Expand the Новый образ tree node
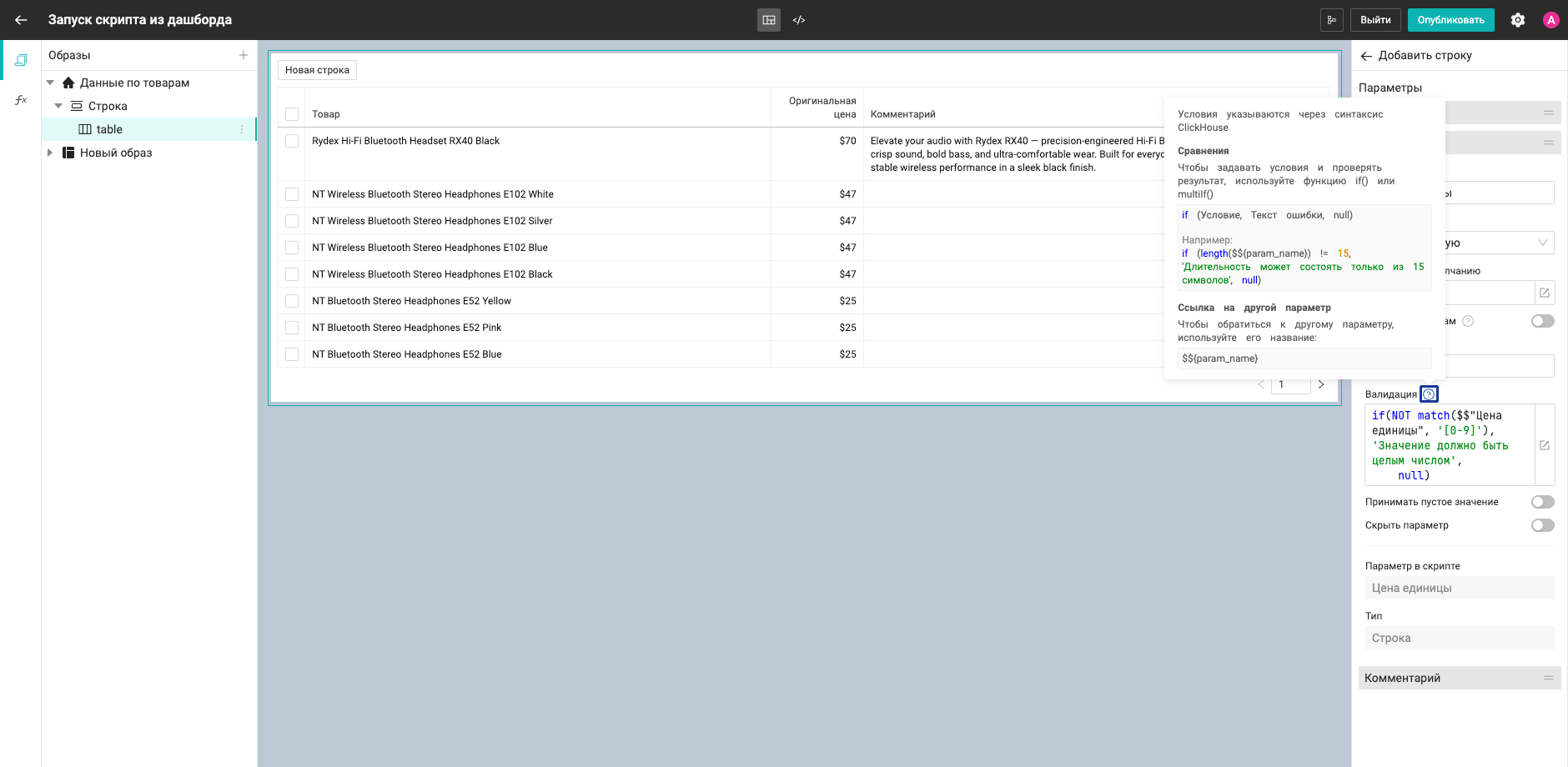The width and height of the screenshot is (1568, 767). coord(50,153)
